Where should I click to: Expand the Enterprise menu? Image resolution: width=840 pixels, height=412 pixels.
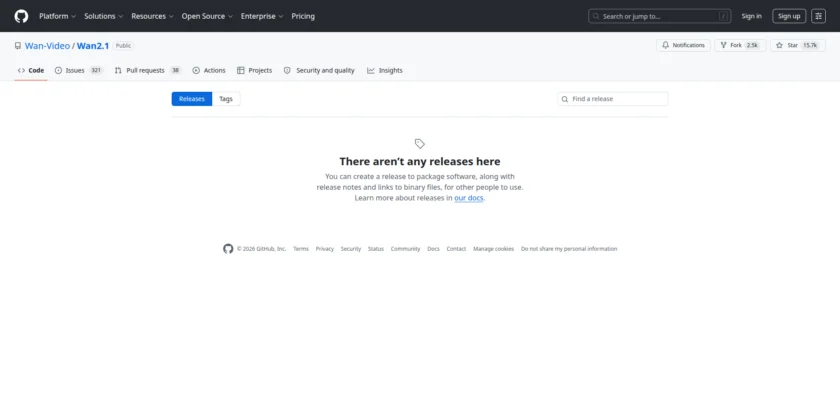click(x=262, y=16)
